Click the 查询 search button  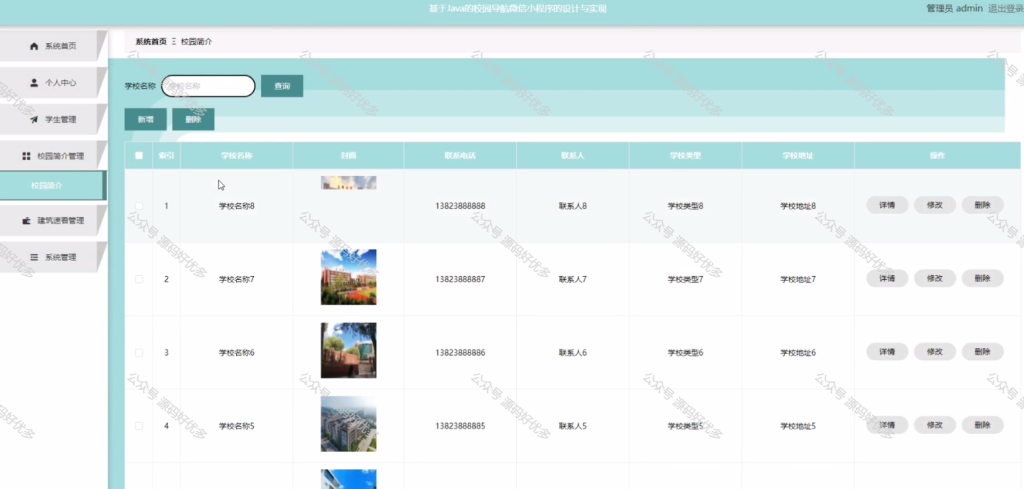282,86
